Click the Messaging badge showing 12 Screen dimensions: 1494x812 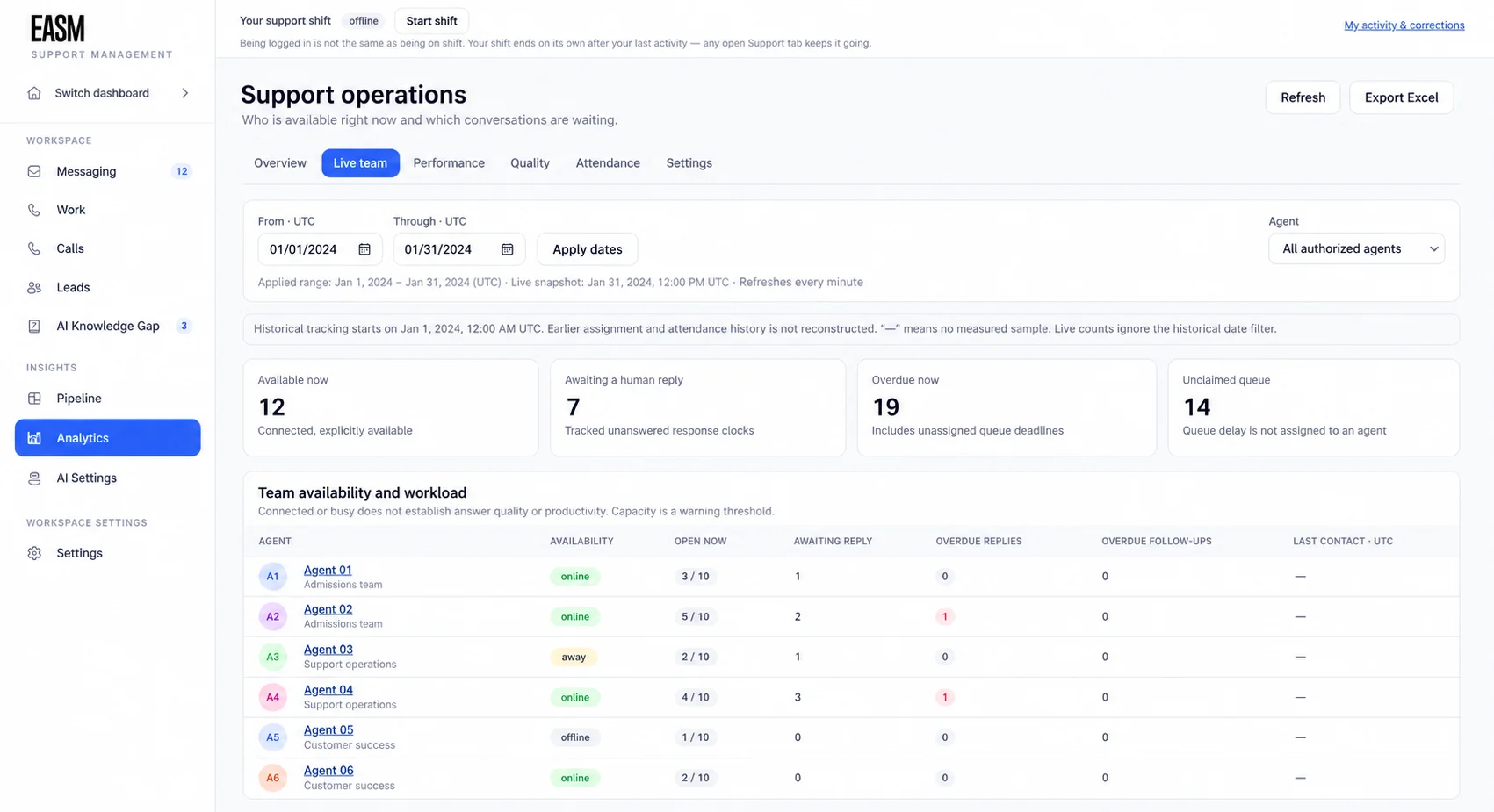coord(182,171)
